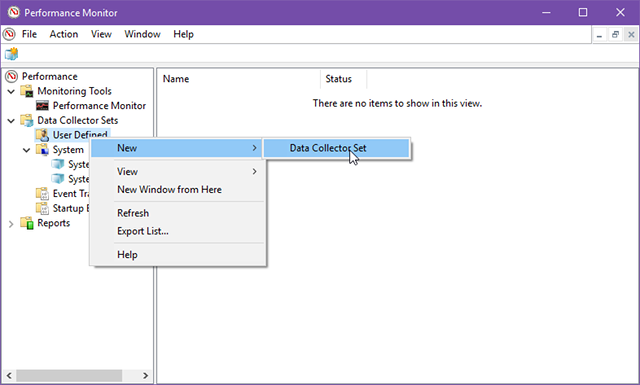Open the File menu

click(x=29, y=34)
